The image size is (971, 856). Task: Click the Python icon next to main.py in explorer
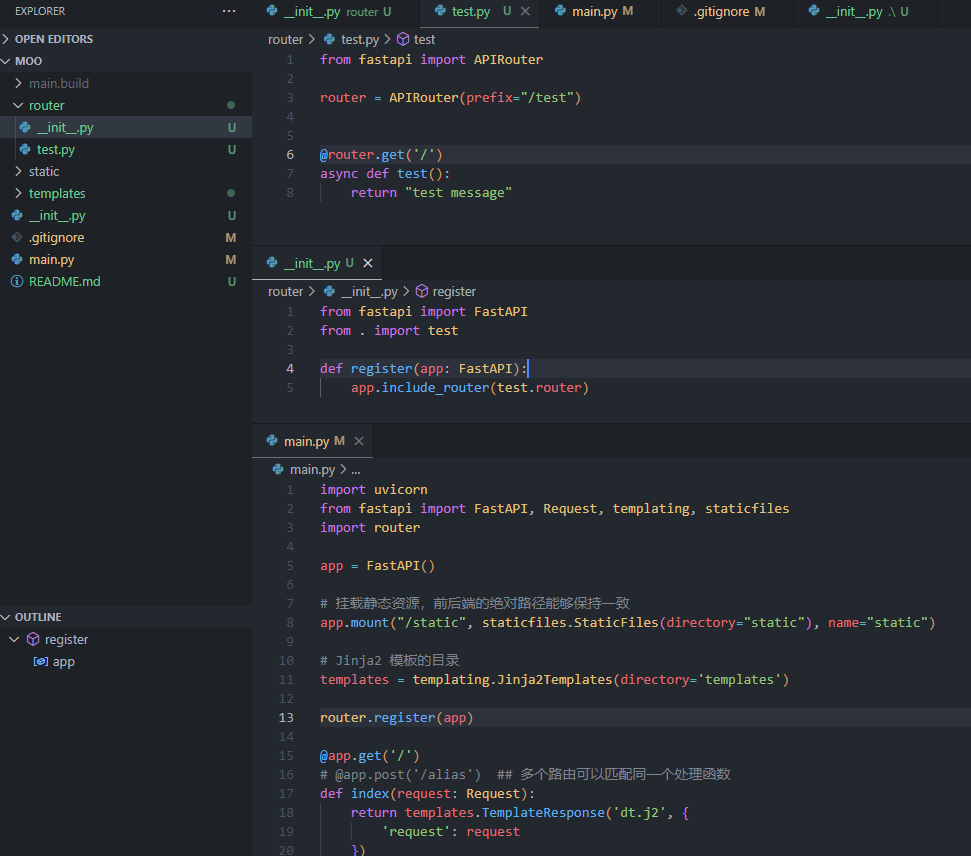coord(17,260)
